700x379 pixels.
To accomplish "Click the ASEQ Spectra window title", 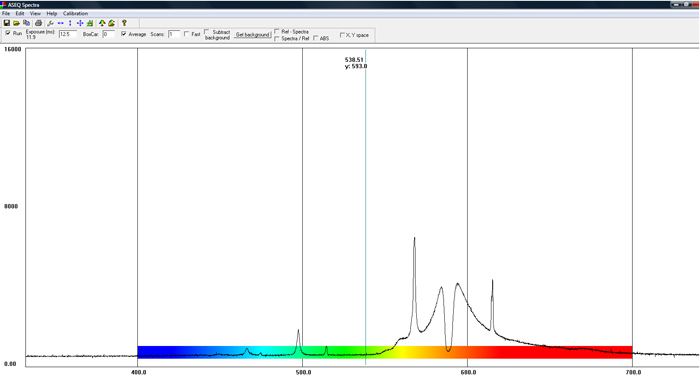I will point(24,5).
